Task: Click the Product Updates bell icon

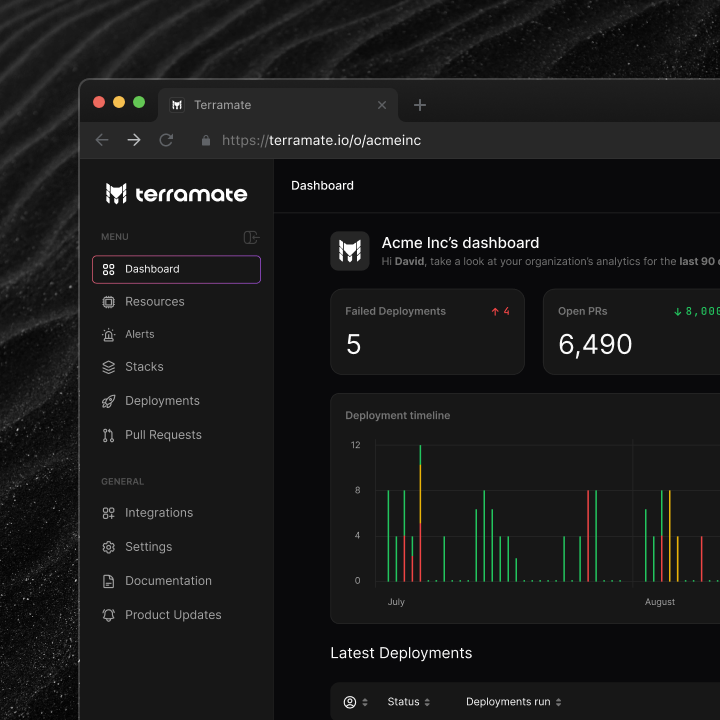Action: pos(108,615)
